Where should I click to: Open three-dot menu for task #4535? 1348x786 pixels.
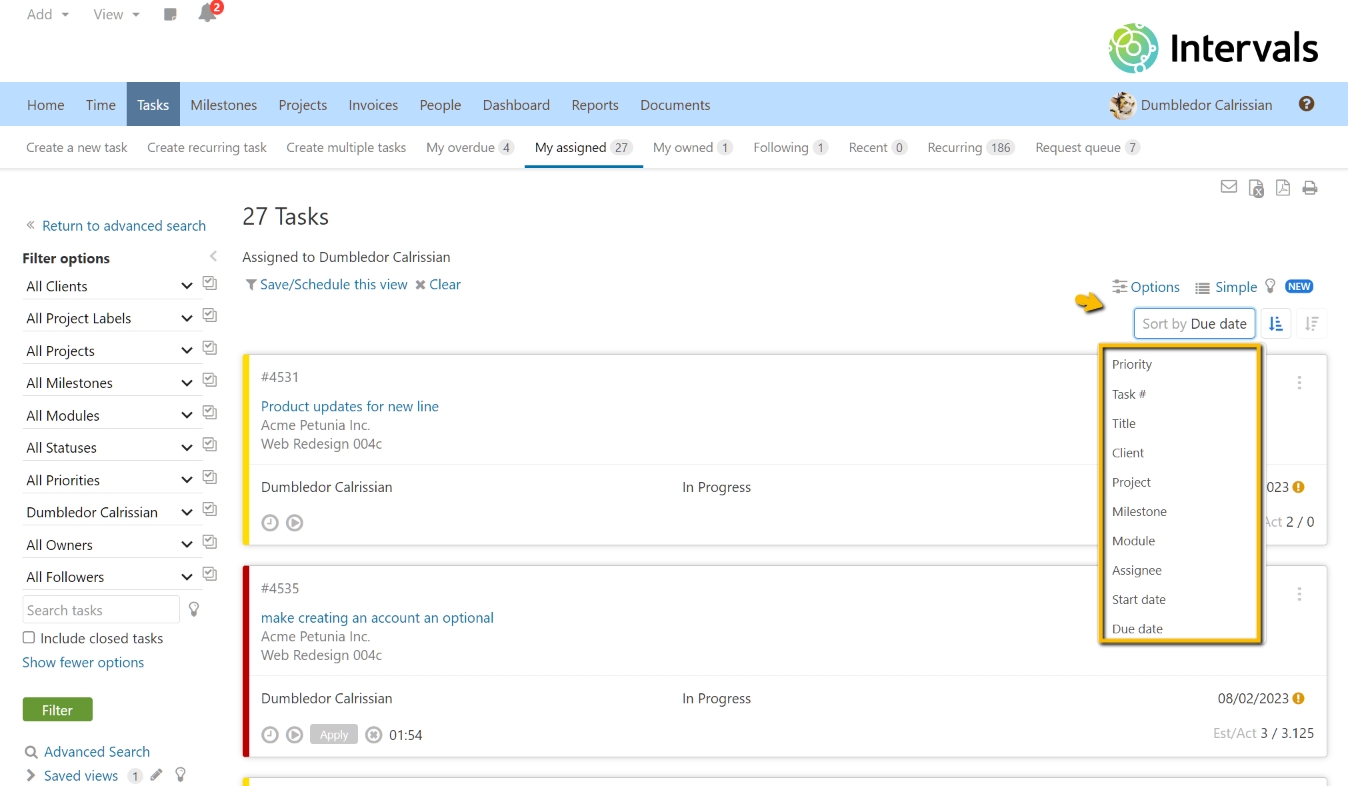[x=1299, y=594]
